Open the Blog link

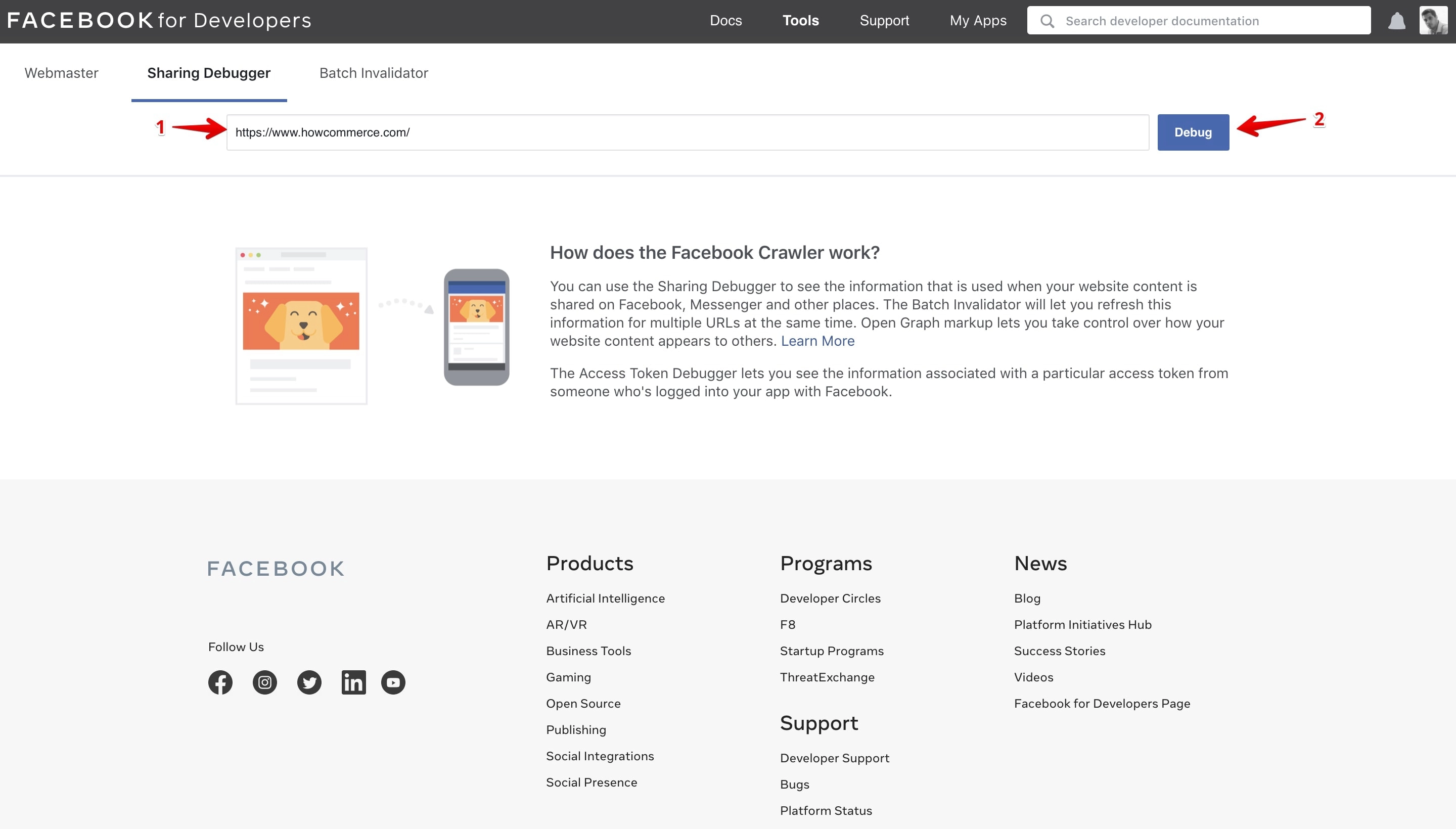[1027, 598]
